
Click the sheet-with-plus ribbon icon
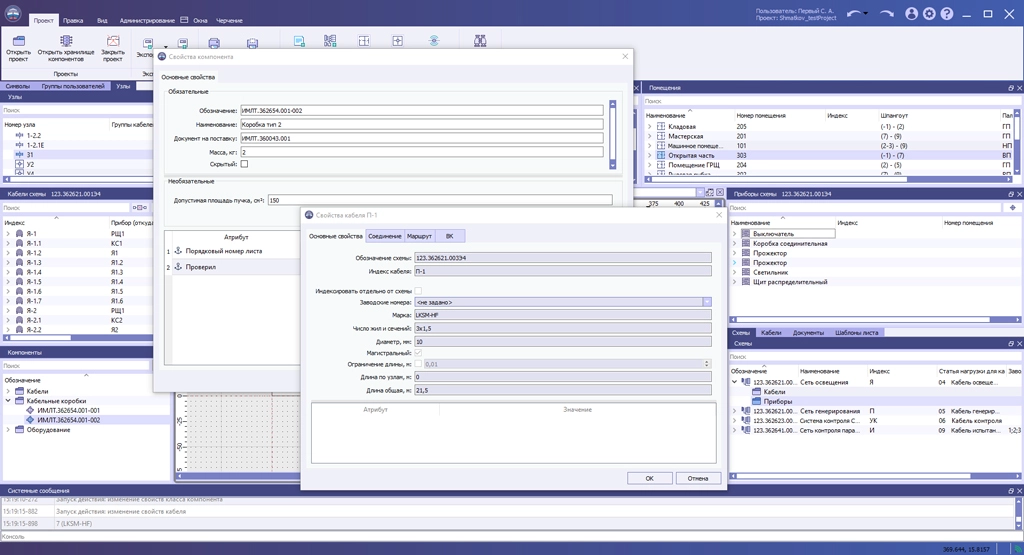click(299, 41)
